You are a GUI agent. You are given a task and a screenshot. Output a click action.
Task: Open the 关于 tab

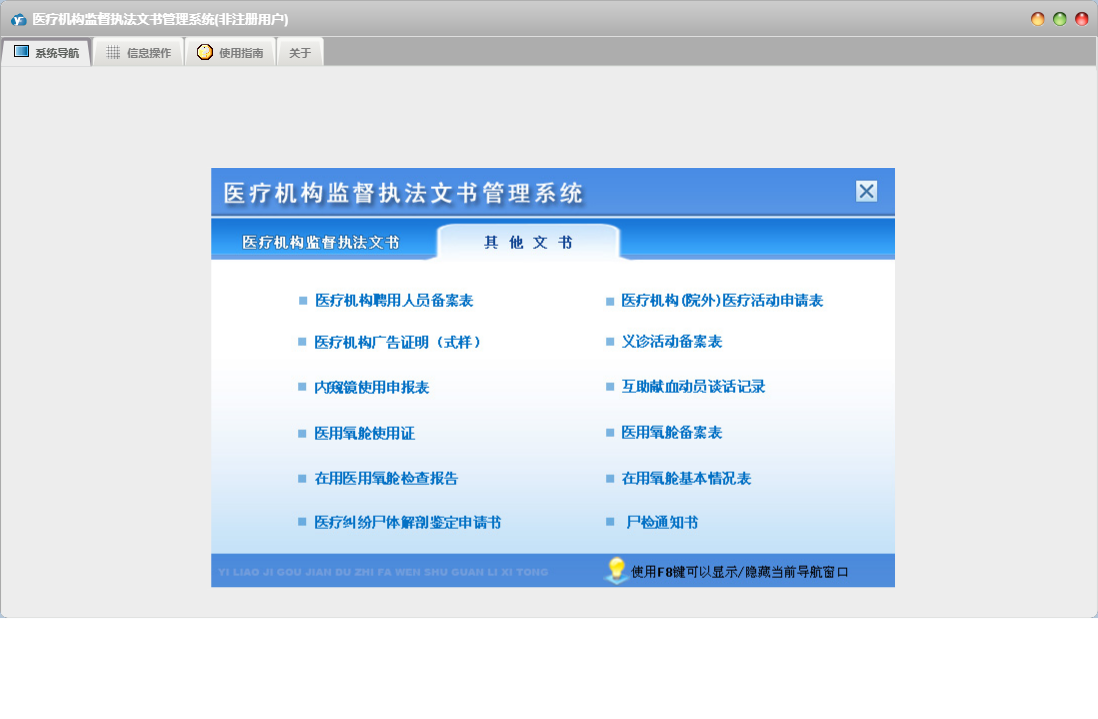300,53
